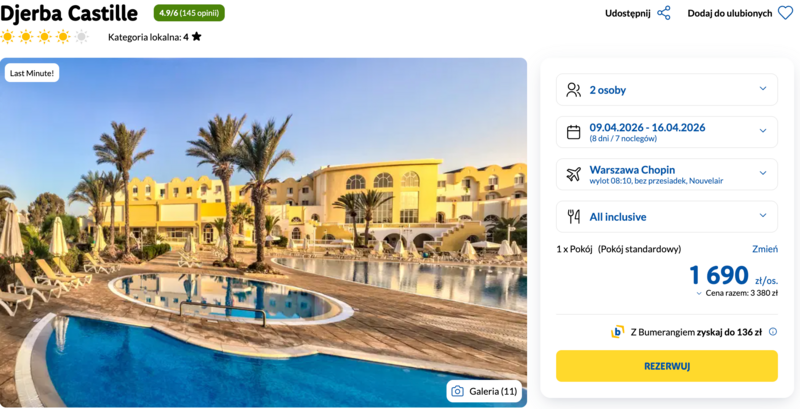This screenshot has width=800, height=409.
Task: Click the heart icon to add to favorites
Action: pyautogui.click(x=785, y=13)
